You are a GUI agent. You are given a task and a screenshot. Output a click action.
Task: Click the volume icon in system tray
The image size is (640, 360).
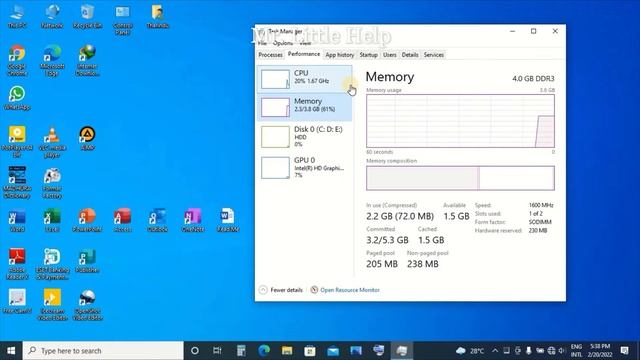pyautogui.click(x=562, y=351)
